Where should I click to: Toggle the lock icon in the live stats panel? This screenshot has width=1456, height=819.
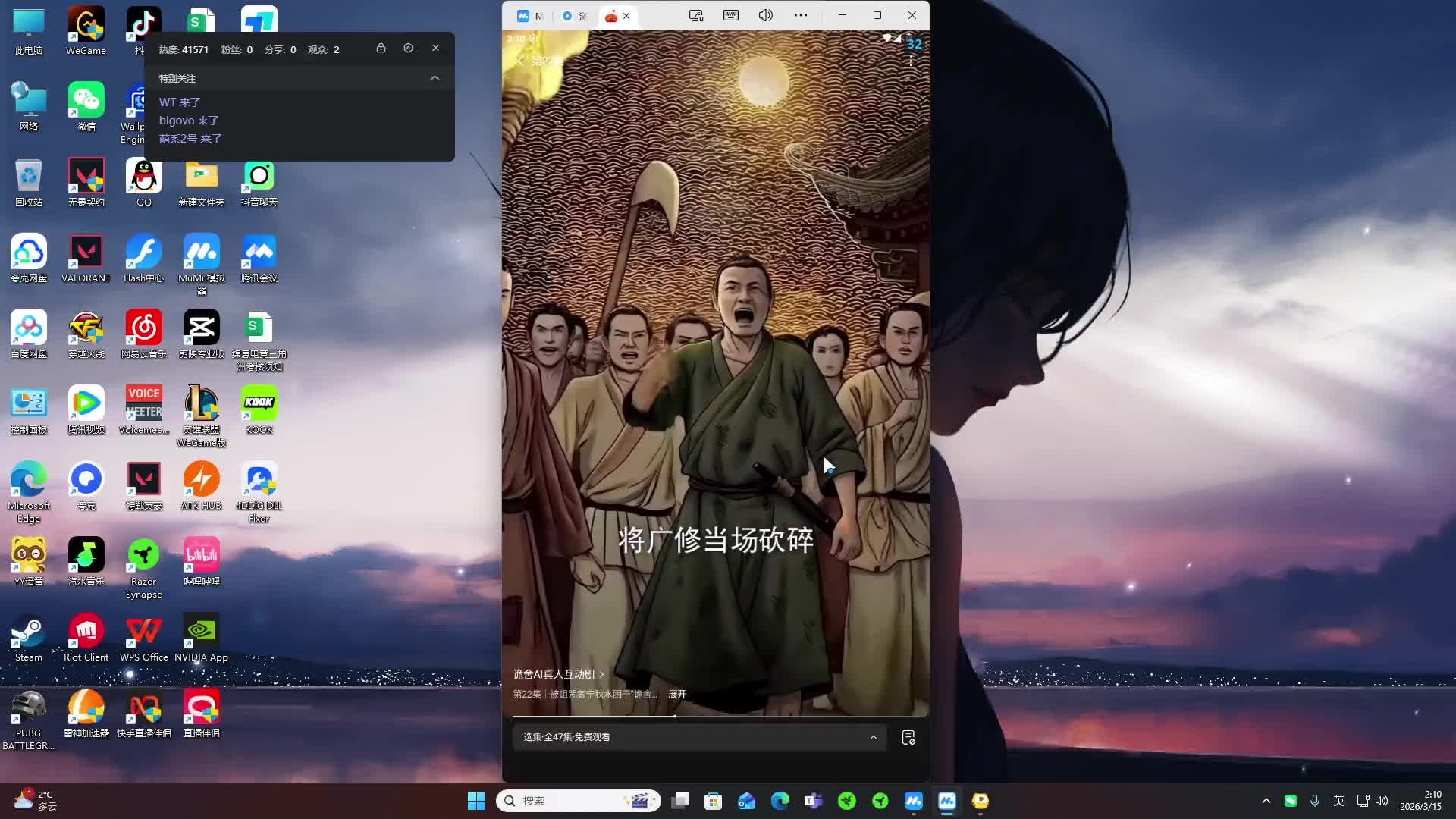point(381,48)
